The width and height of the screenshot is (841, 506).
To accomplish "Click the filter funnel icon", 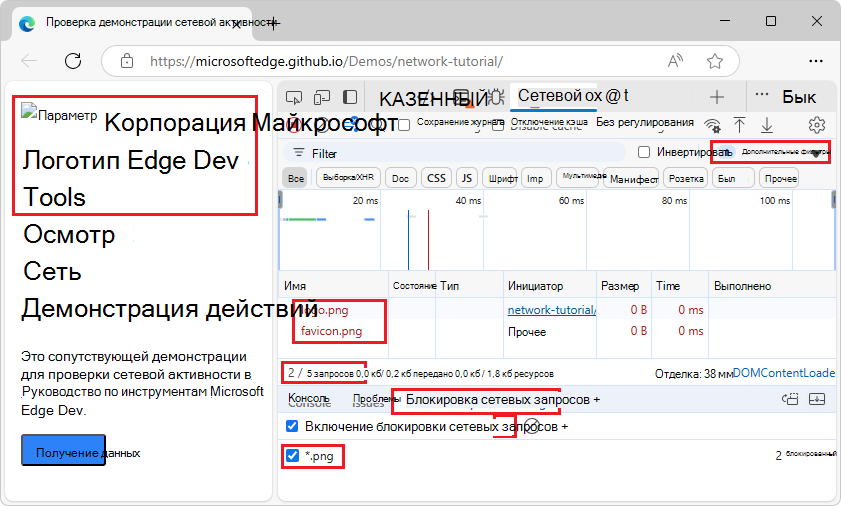I will pos(299,153).
